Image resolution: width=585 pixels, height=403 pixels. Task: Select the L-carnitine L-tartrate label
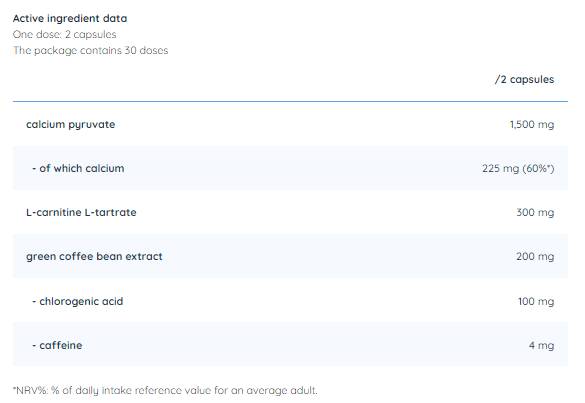tap(81, 212)
